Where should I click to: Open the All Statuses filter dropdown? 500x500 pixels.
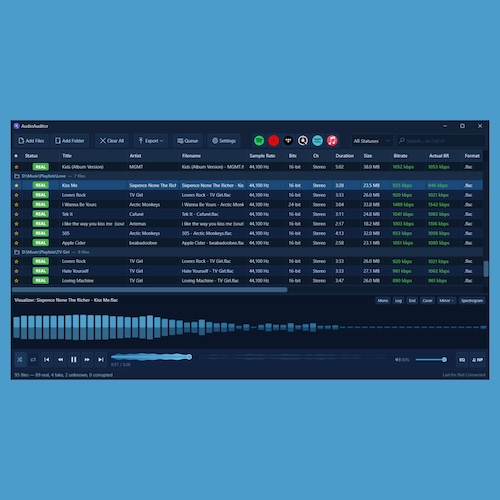pos(372,141)
